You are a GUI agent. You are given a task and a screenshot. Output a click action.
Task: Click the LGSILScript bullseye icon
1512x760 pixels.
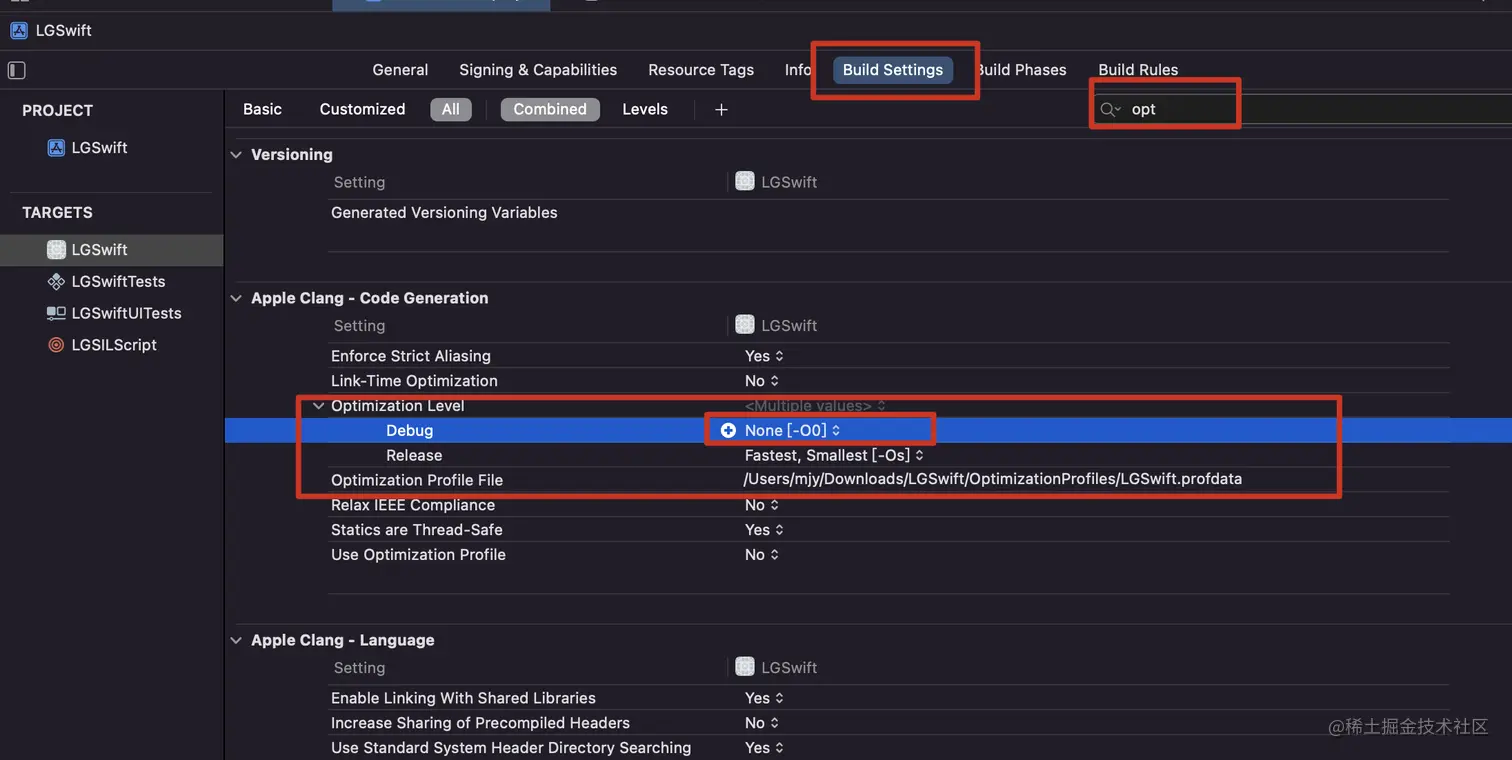point(56,345)
